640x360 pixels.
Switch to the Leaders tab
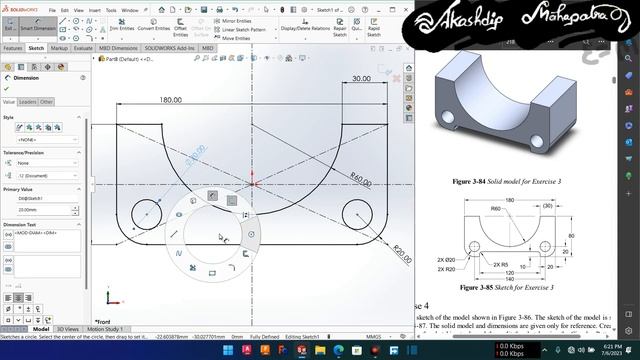pyautogui.click(x=27, y=102)
